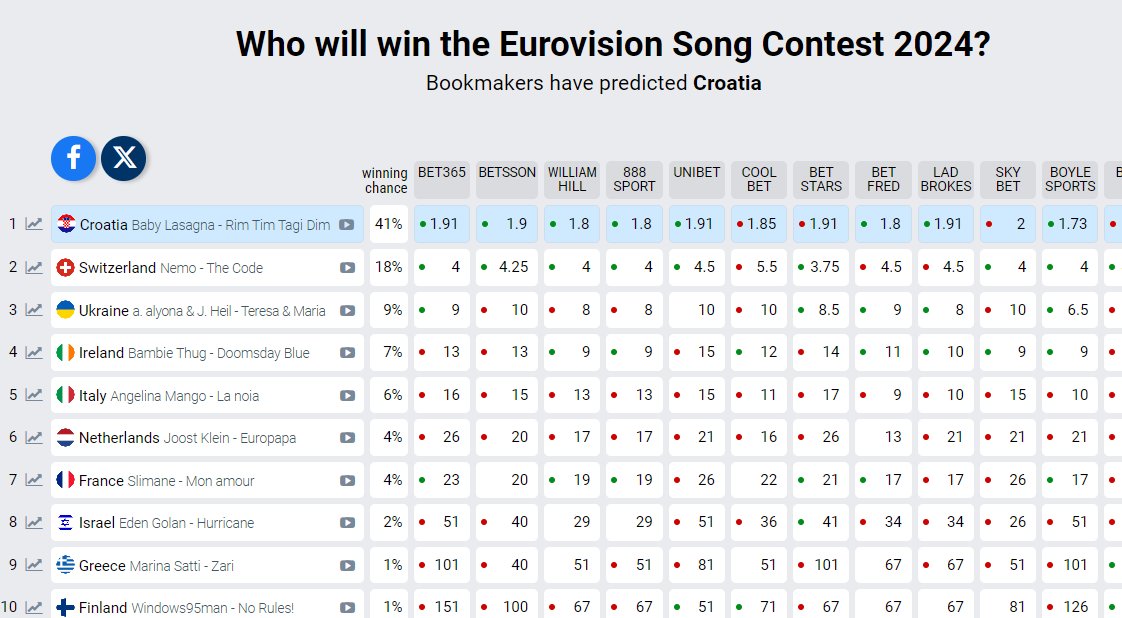The width and height of the screenshot is (1122, 618).
Task: Play video for Netherlands Europapa
Action: (x=347, y=438)
